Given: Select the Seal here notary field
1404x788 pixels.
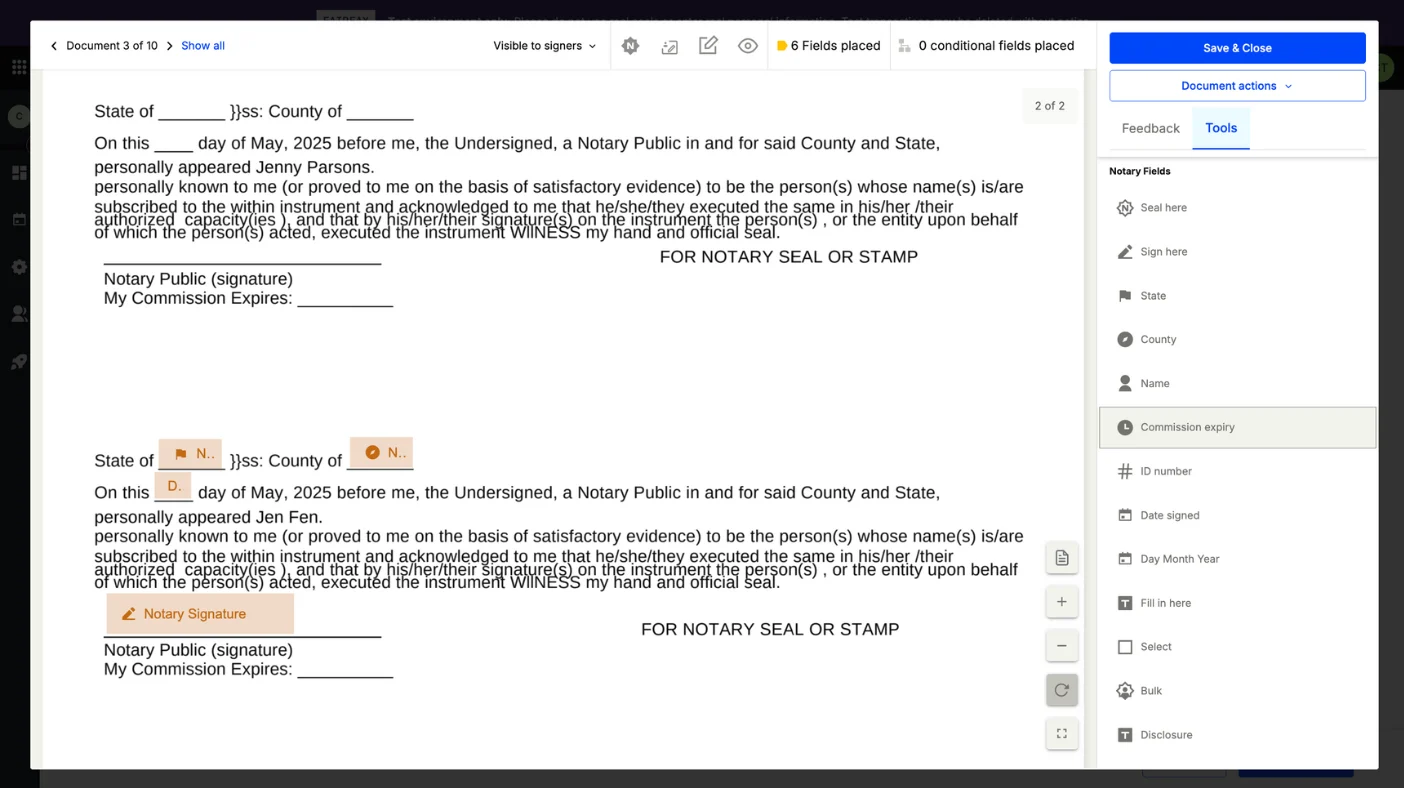Looking at the screenshot, I should 1237,208.
